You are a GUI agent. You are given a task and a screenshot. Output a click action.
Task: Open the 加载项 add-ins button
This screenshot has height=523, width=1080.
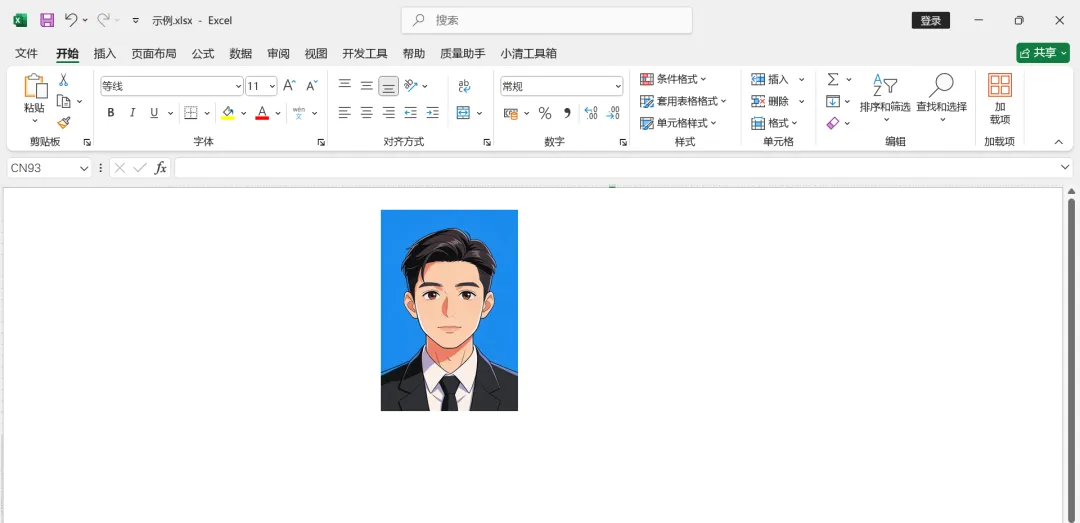(x=999, y=98)
